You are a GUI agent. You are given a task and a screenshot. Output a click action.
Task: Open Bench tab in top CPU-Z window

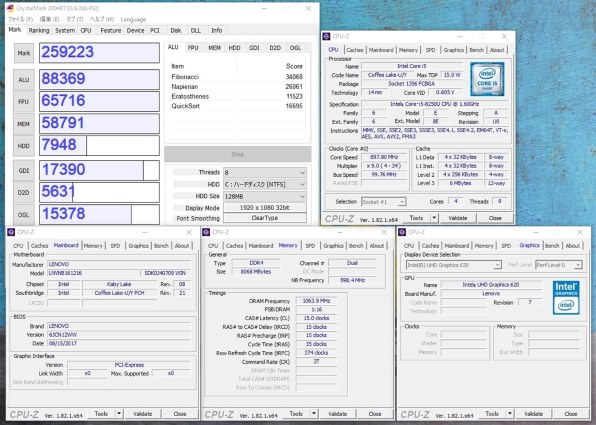click(476, 50)
